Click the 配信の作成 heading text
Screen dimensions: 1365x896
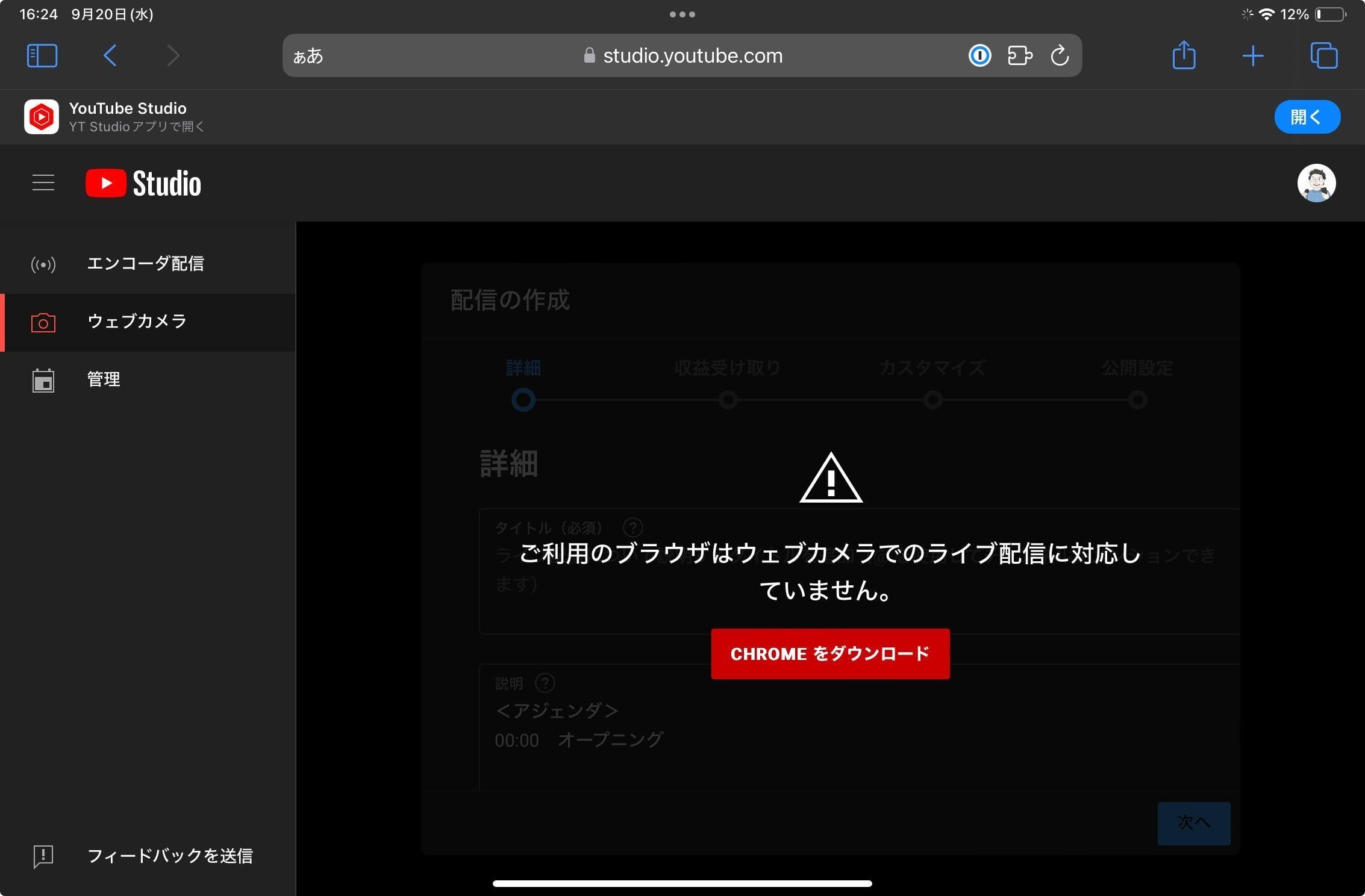coord(510,300)
